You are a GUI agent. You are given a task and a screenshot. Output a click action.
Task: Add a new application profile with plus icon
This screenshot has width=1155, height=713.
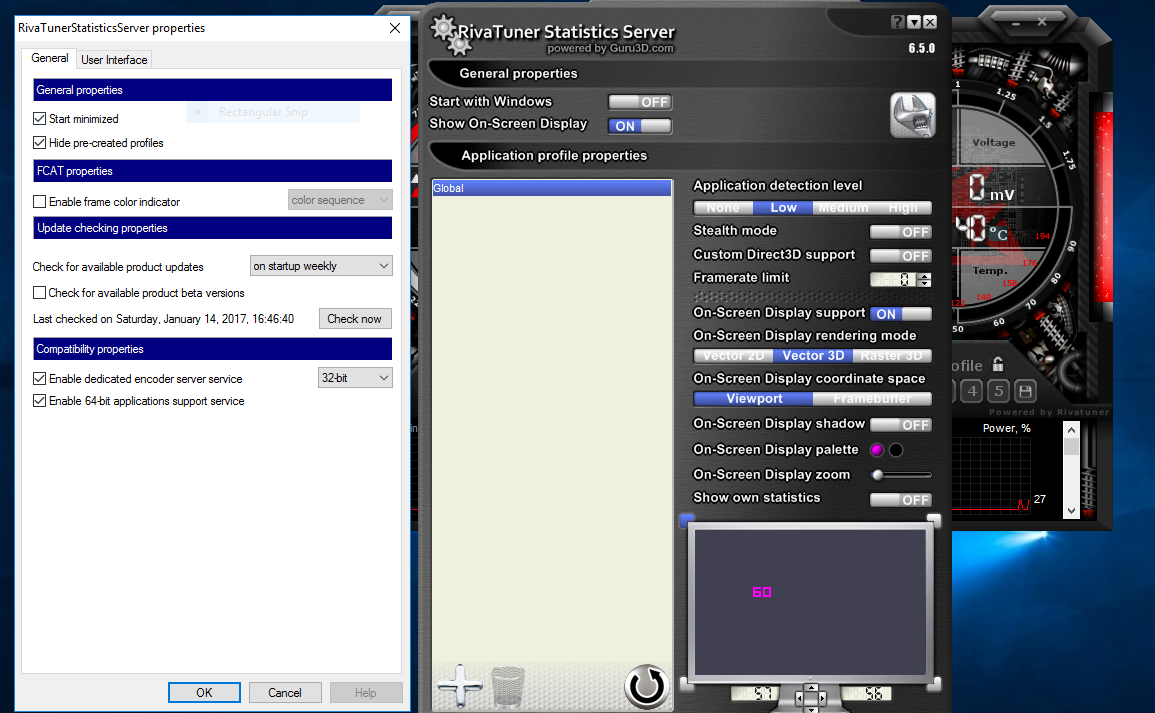[460, 686]
